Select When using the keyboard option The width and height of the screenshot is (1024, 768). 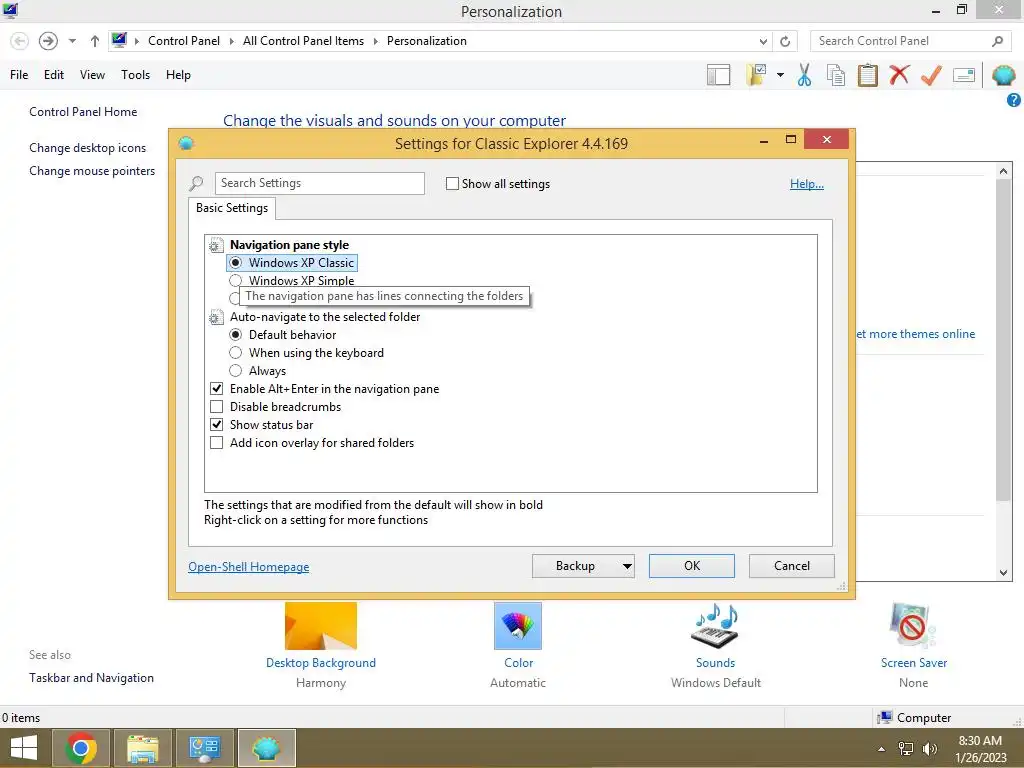pos(236,353)
